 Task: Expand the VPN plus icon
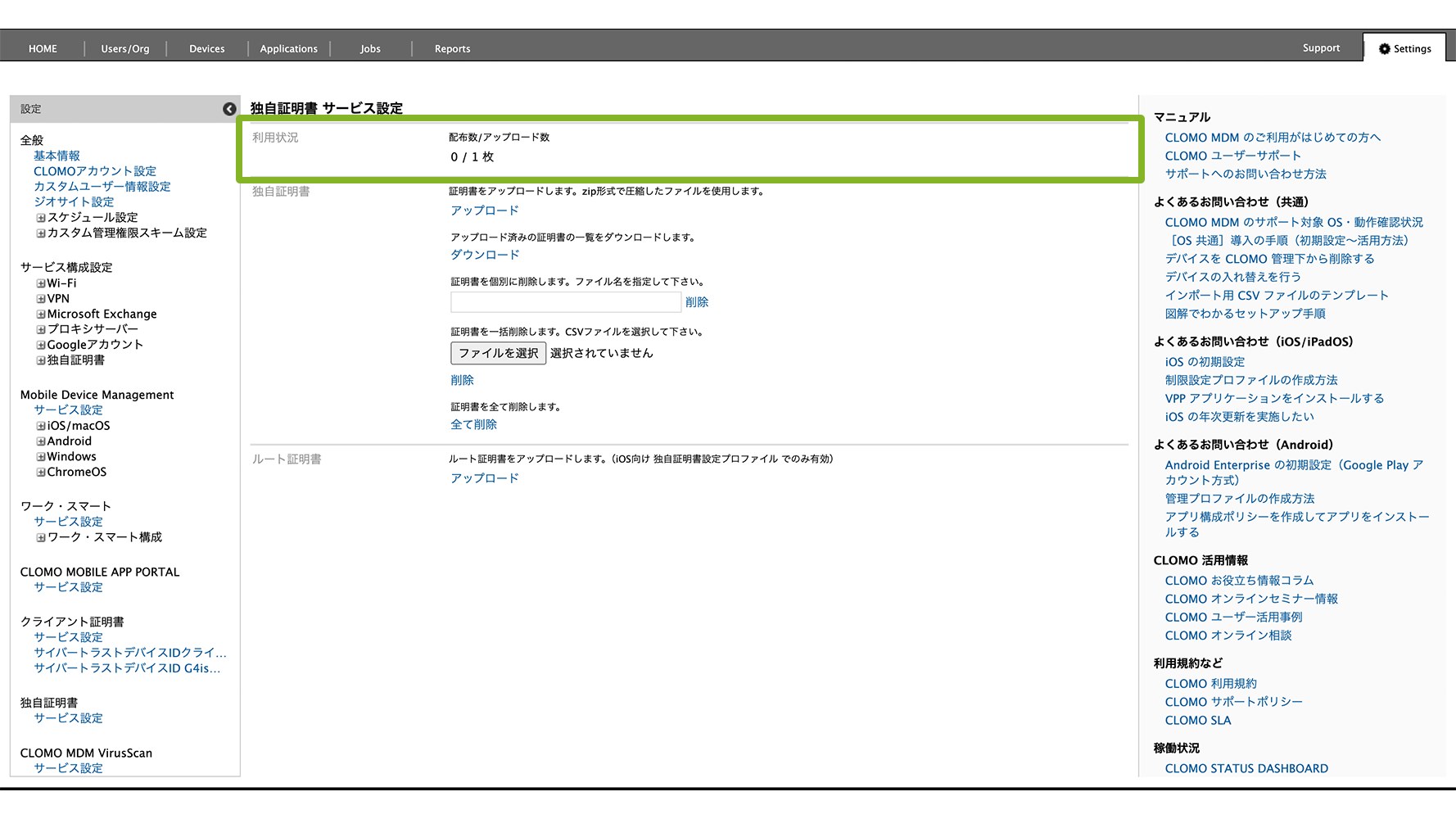41,299
